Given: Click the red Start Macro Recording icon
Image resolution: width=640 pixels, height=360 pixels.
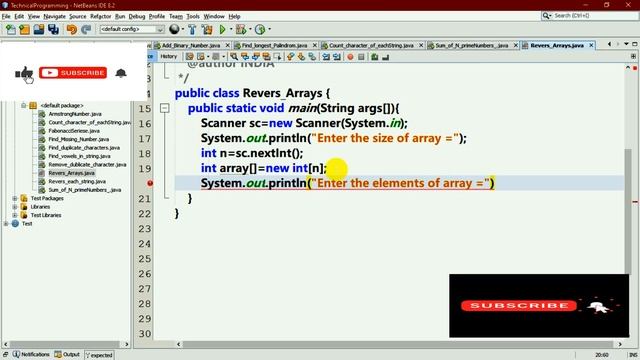Looking at the screenshot, I should pos(350,57).
